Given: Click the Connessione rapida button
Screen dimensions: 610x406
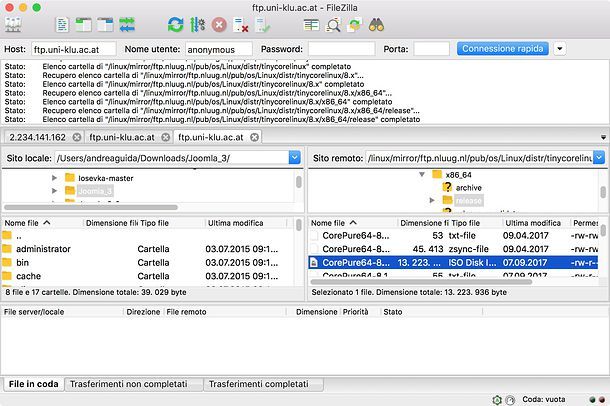Looking at the screenshot, I should point(503,49).
